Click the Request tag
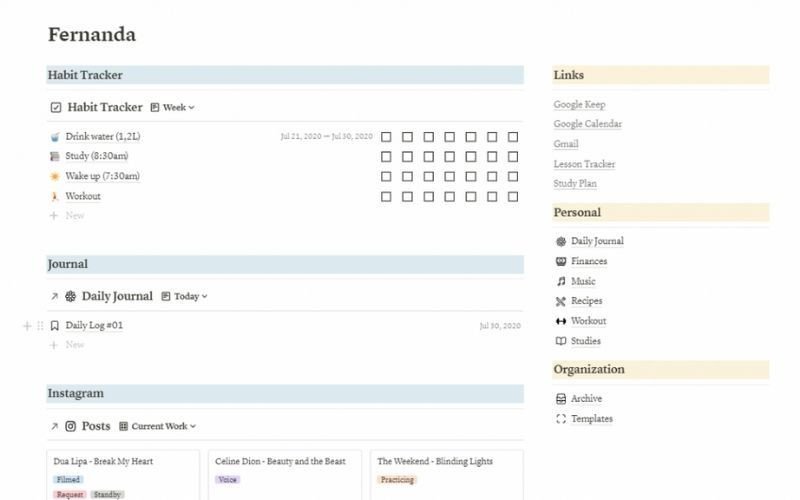 pyautogui.click(x=69, y=494)
